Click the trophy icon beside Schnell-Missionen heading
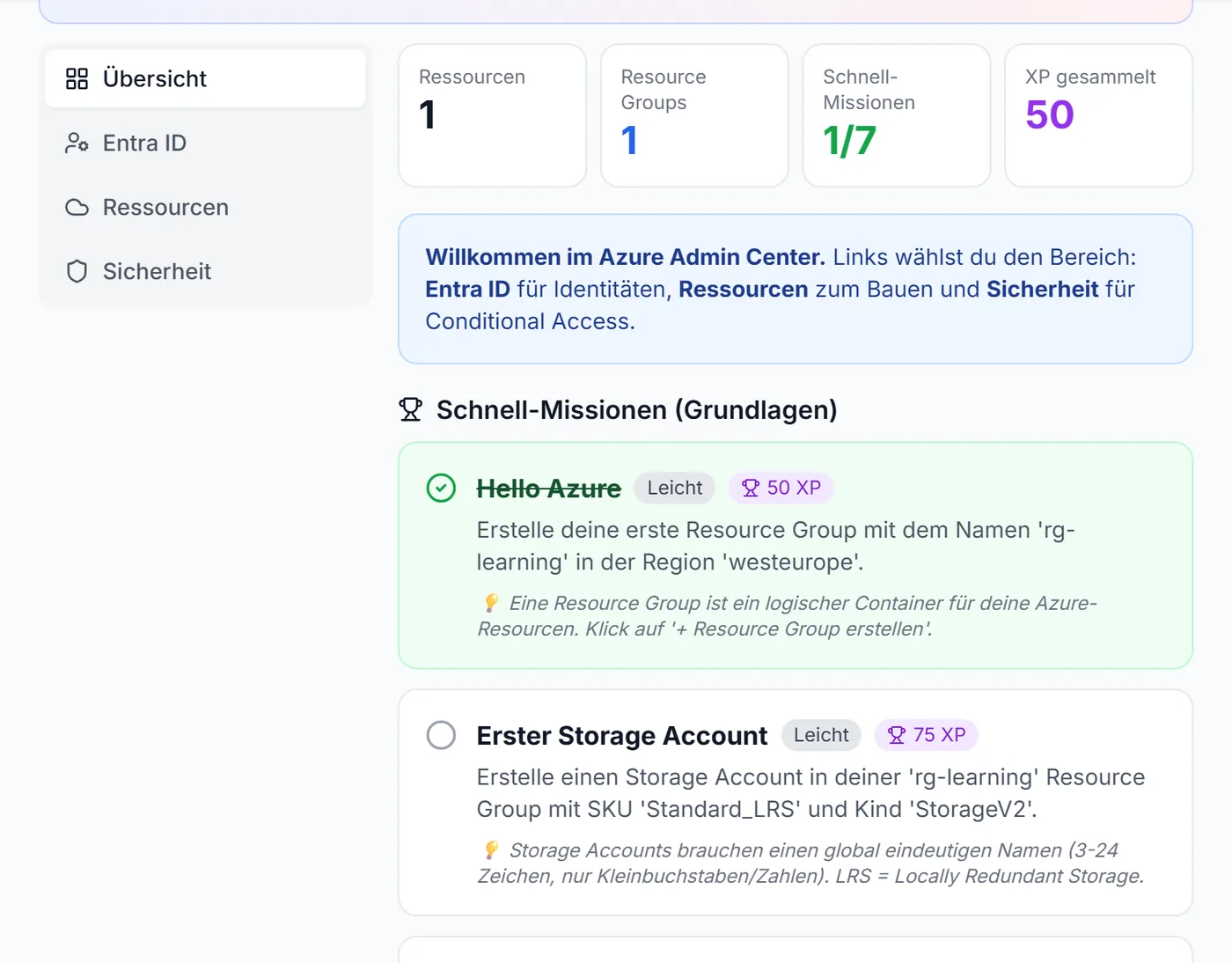 [411, 409]
